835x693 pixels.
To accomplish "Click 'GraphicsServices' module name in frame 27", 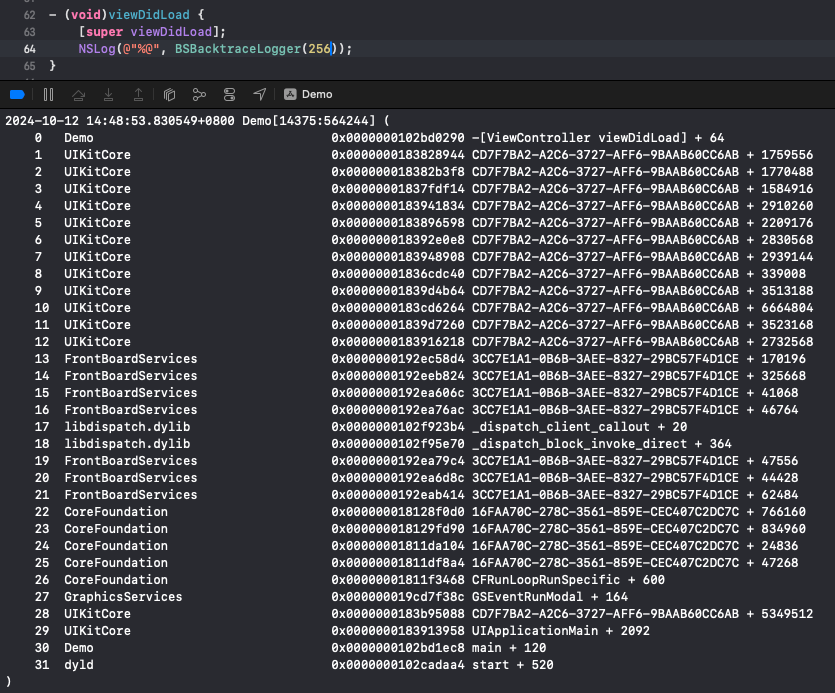I will coord(123,597).
